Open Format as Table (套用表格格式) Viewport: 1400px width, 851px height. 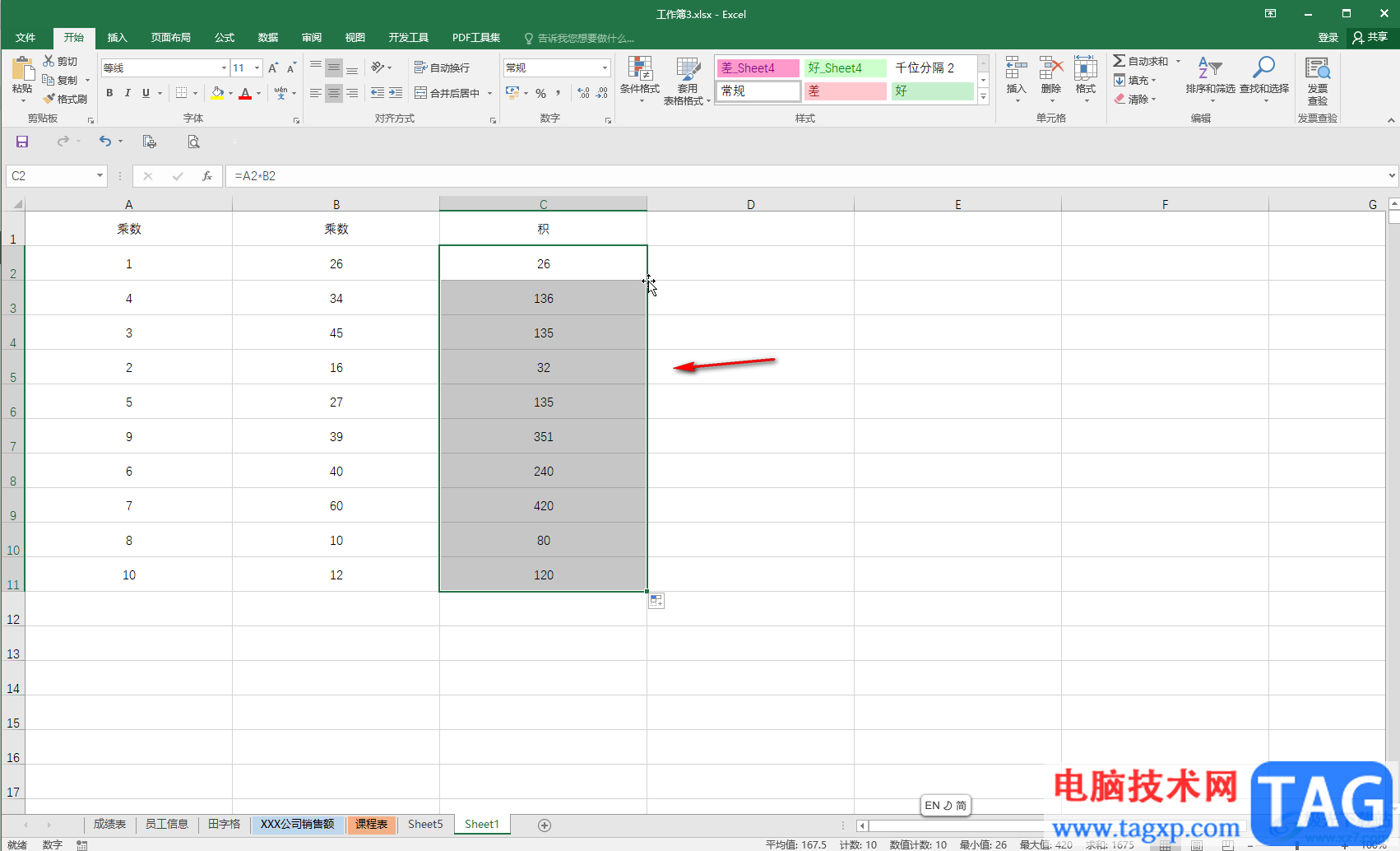(687, 81)
